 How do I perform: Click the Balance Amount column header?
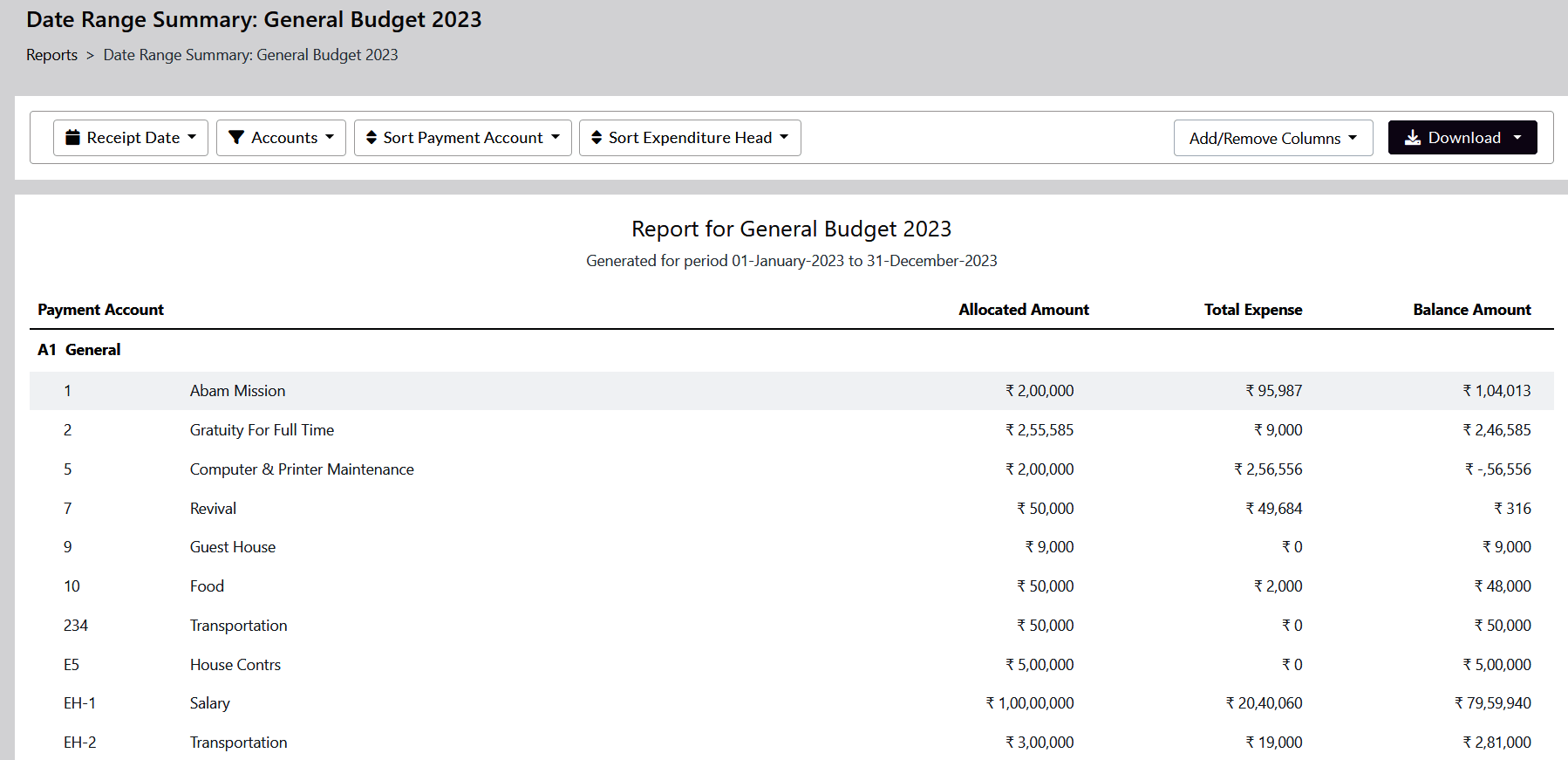pos(1471,310)
